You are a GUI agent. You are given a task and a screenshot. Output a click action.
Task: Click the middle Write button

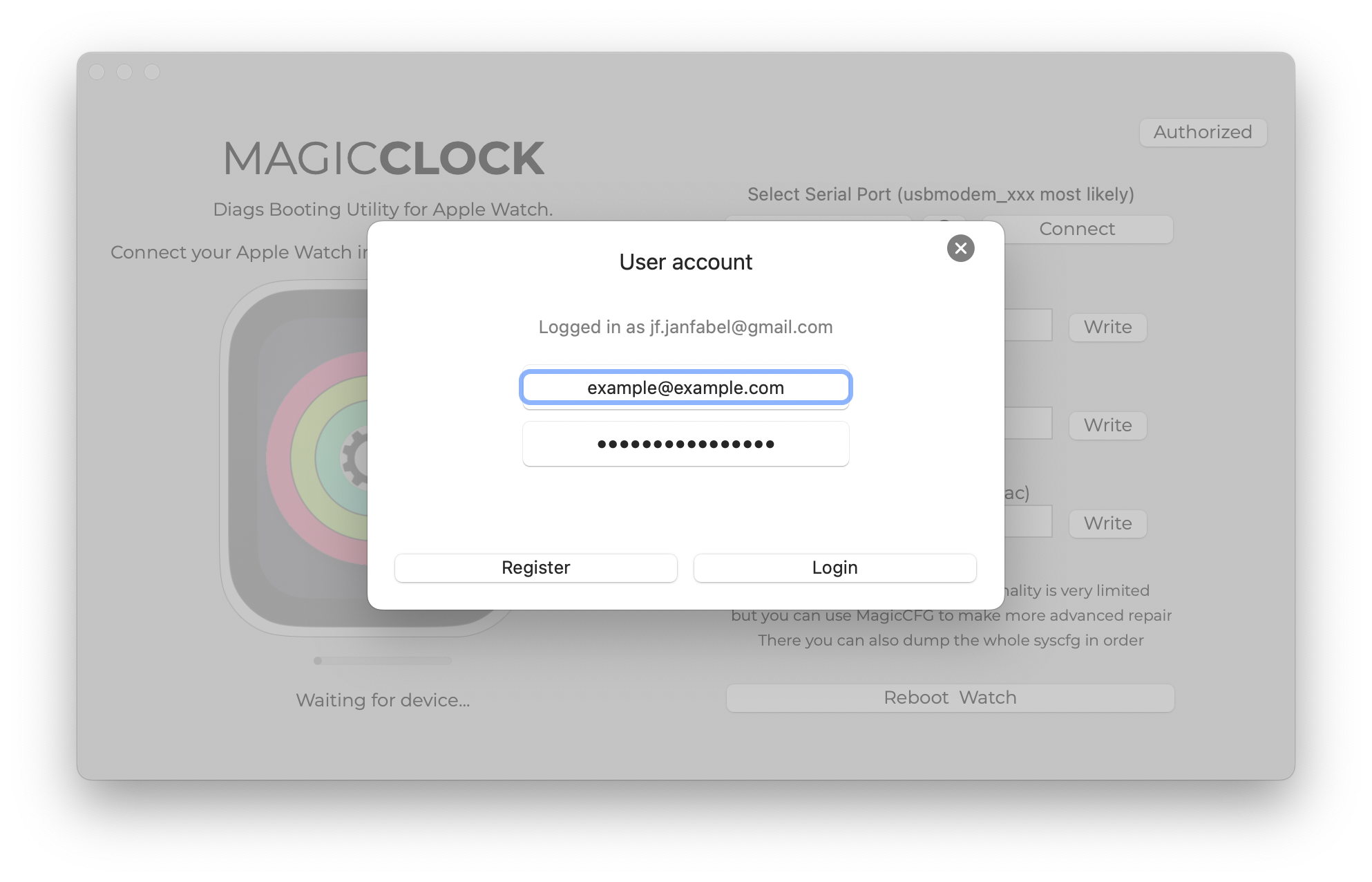1107,425
